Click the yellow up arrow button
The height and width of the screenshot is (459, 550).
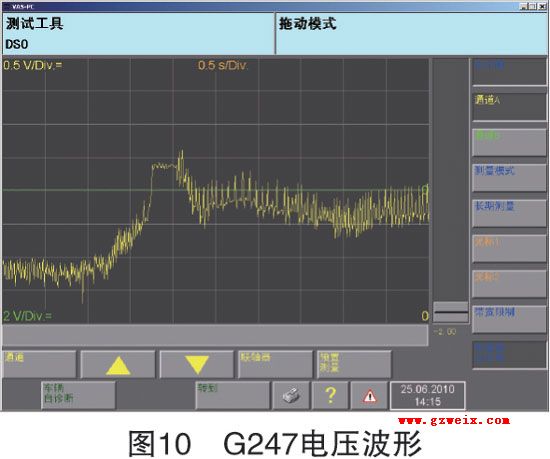coord(118,364)
